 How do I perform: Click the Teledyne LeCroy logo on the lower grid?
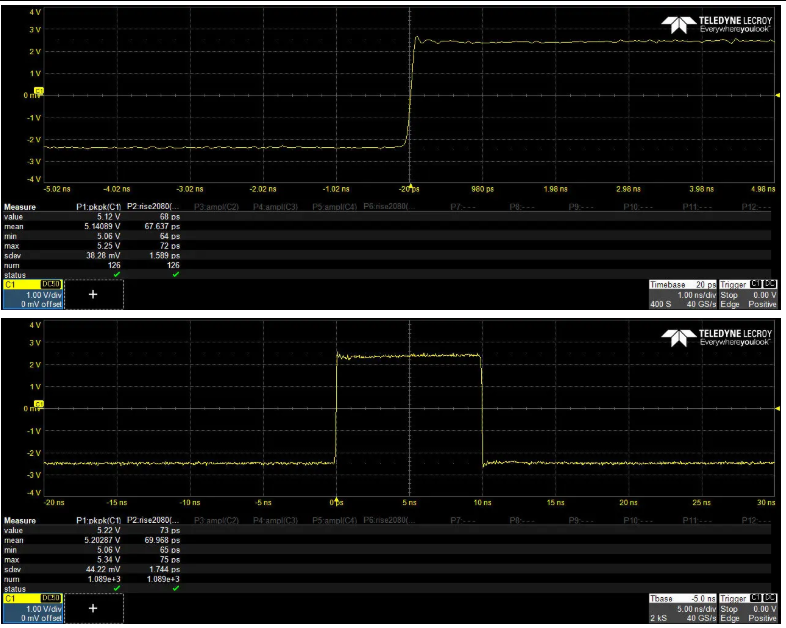[715, 337]
